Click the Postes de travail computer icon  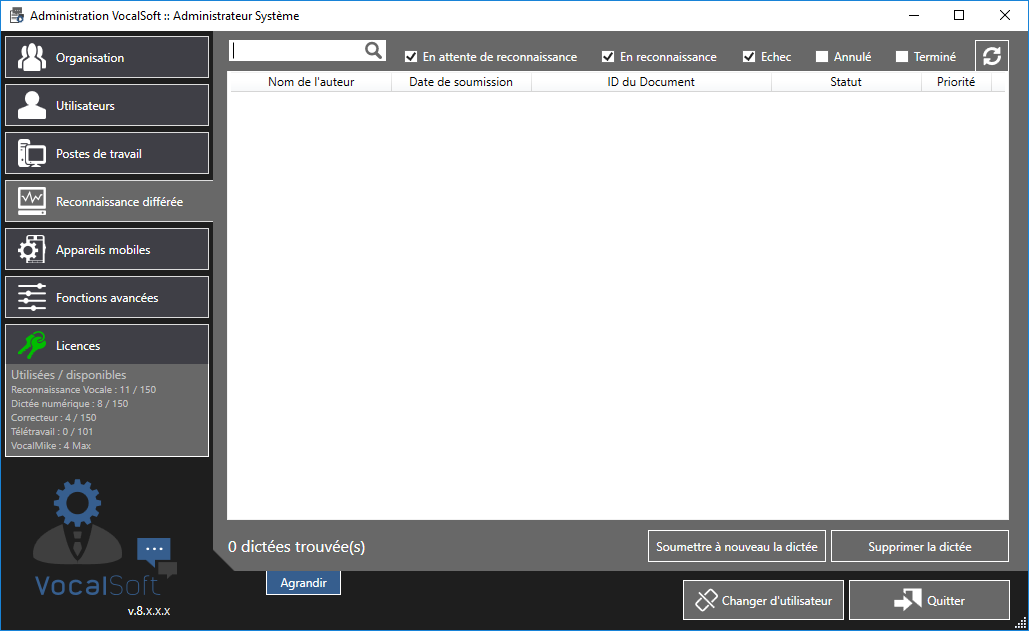(x=32, y=153)
